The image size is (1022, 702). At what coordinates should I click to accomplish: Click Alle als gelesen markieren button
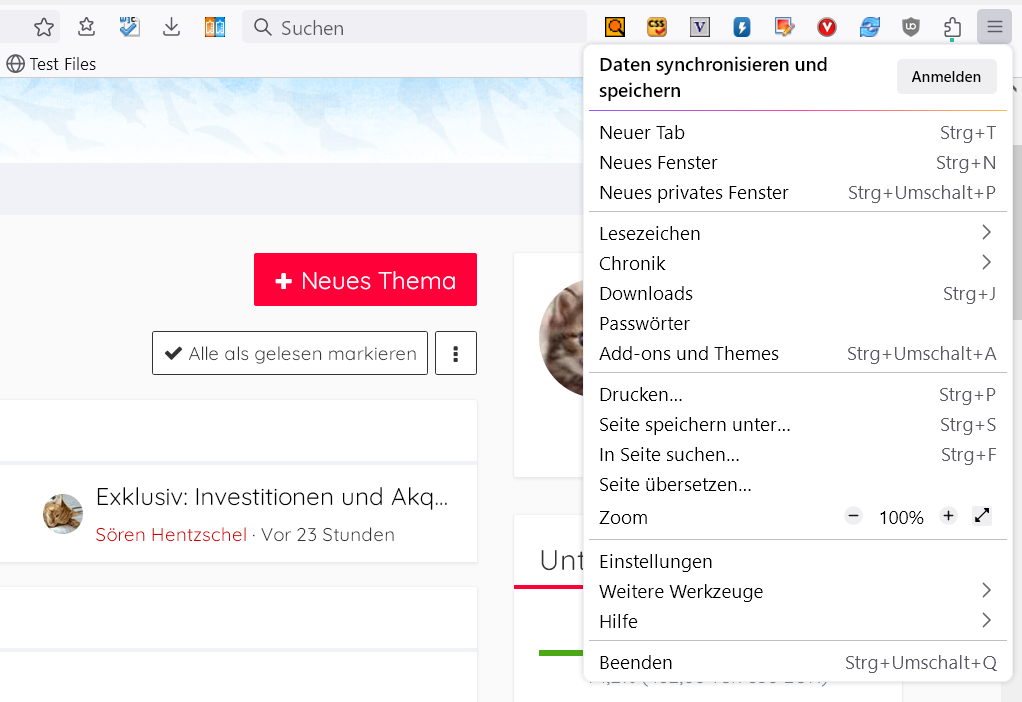290,353
